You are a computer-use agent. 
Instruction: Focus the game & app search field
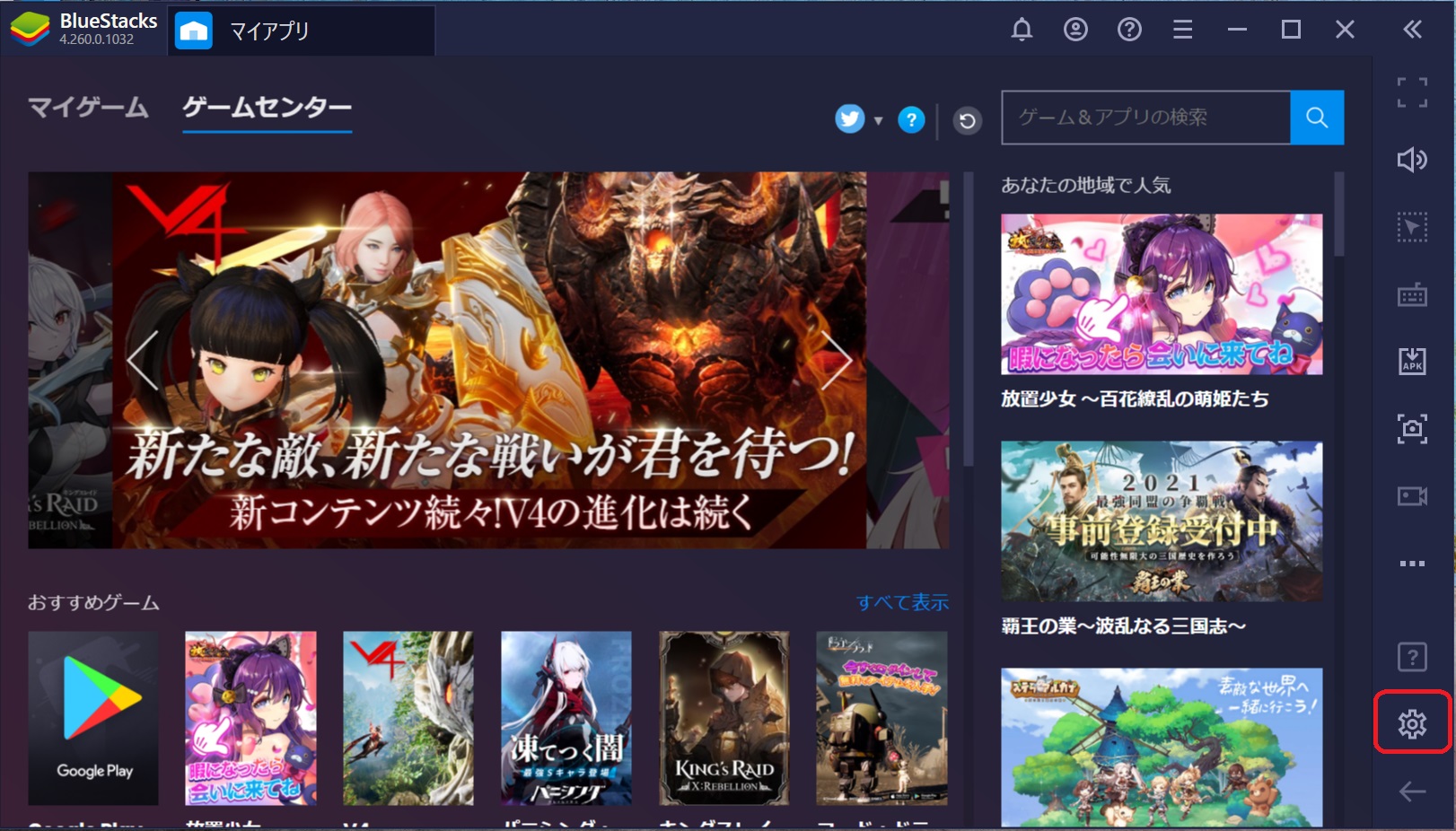click(x=1146, y=118)
